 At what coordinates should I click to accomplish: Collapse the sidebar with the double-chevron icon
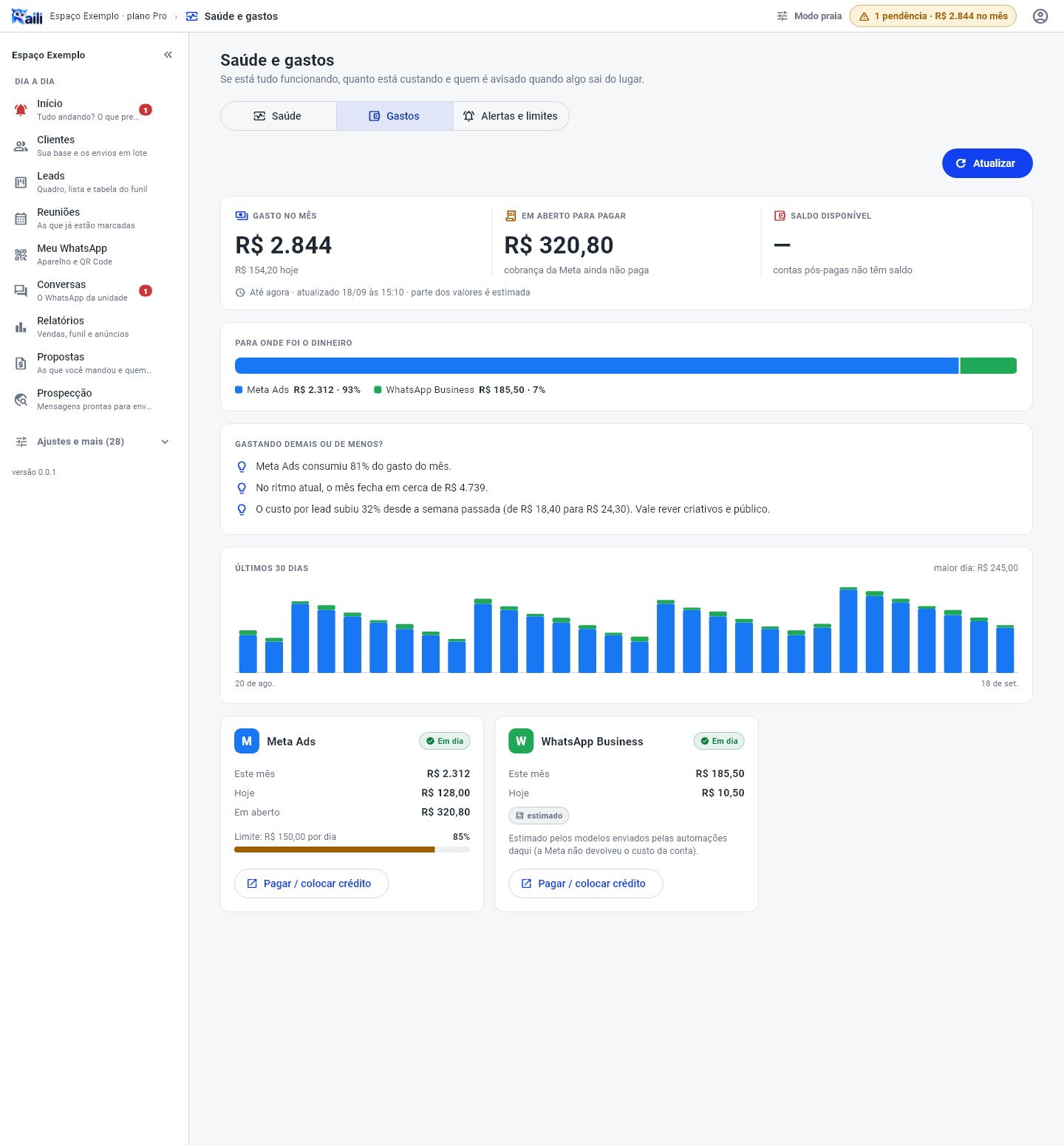168,55
